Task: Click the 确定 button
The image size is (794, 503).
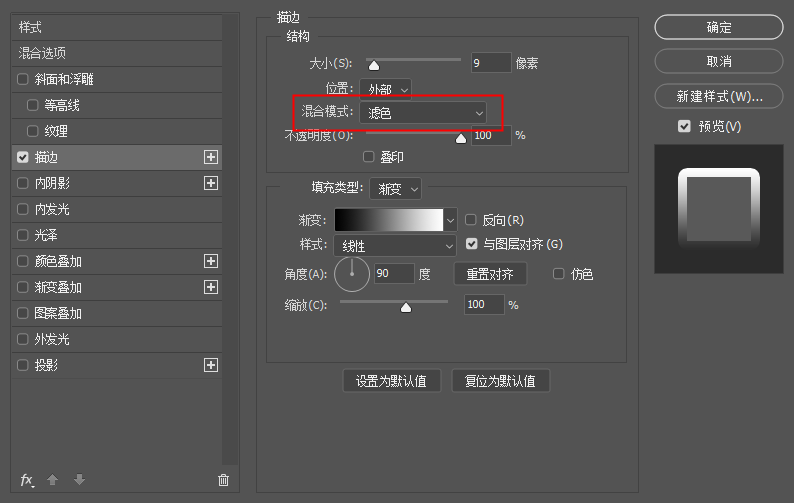Action: point(719,27)
